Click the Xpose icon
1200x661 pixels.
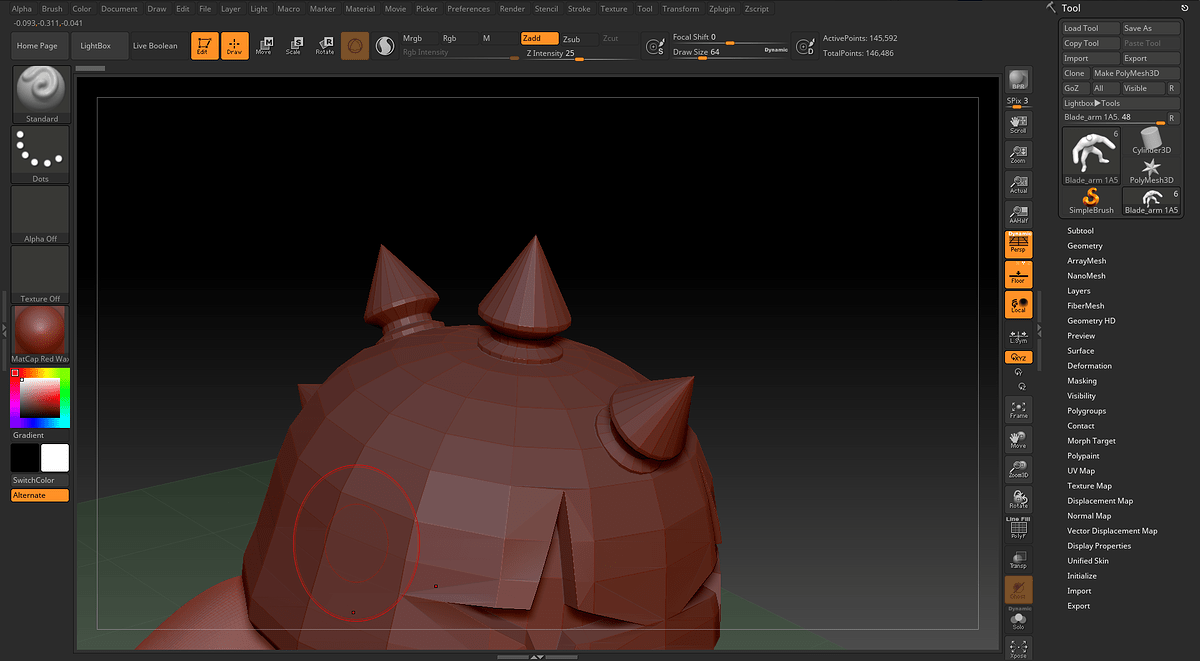pyautogui.click(x=1018, y=648)
